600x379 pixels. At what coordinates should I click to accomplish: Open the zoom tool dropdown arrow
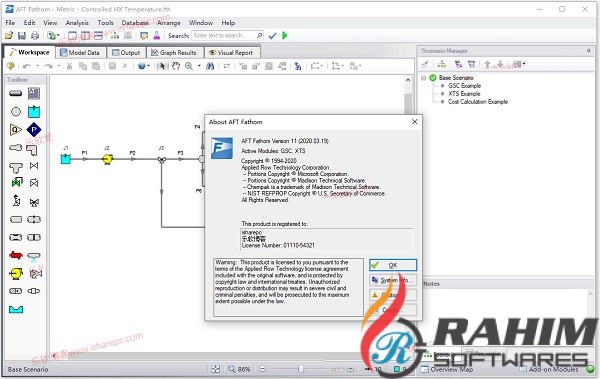tap(199, 66)
